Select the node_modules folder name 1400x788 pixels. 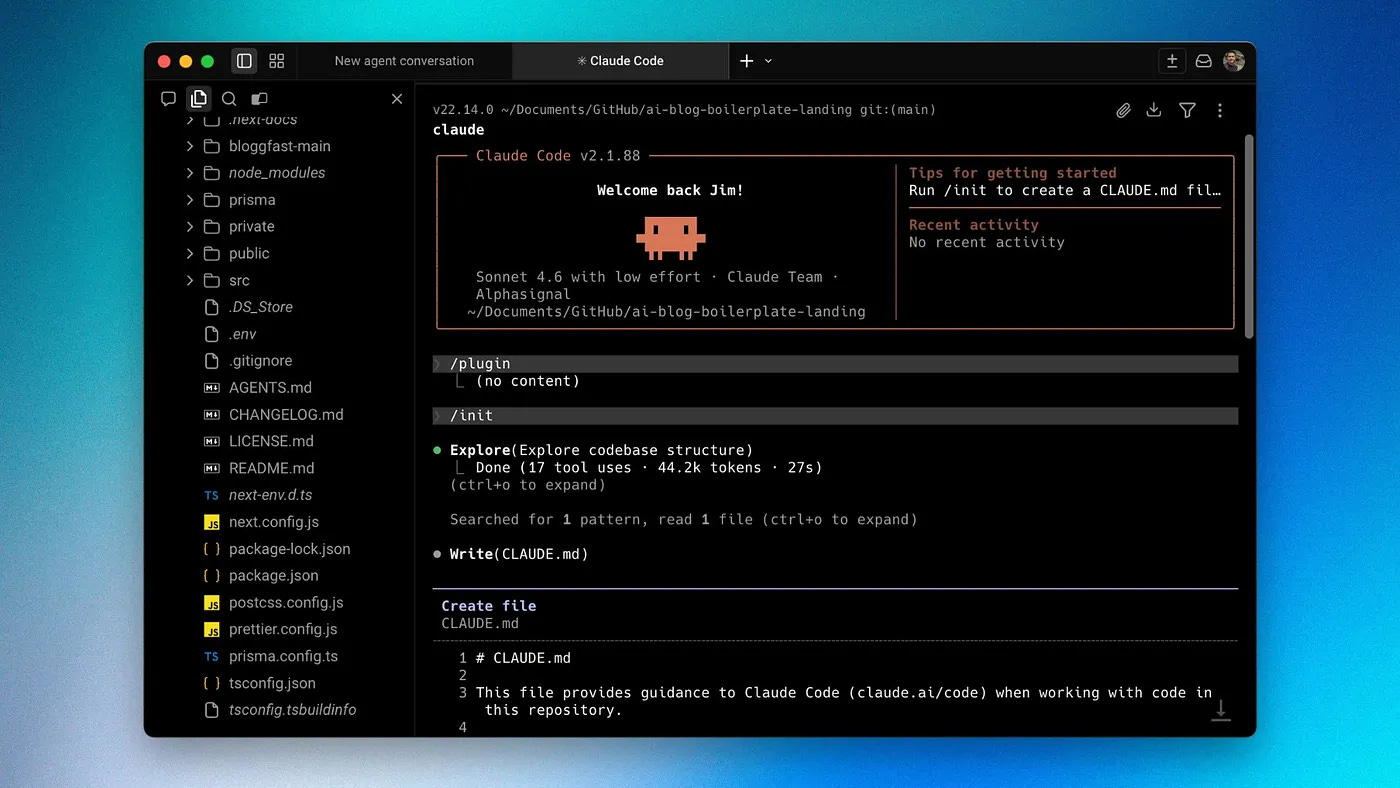pos(277,173)
